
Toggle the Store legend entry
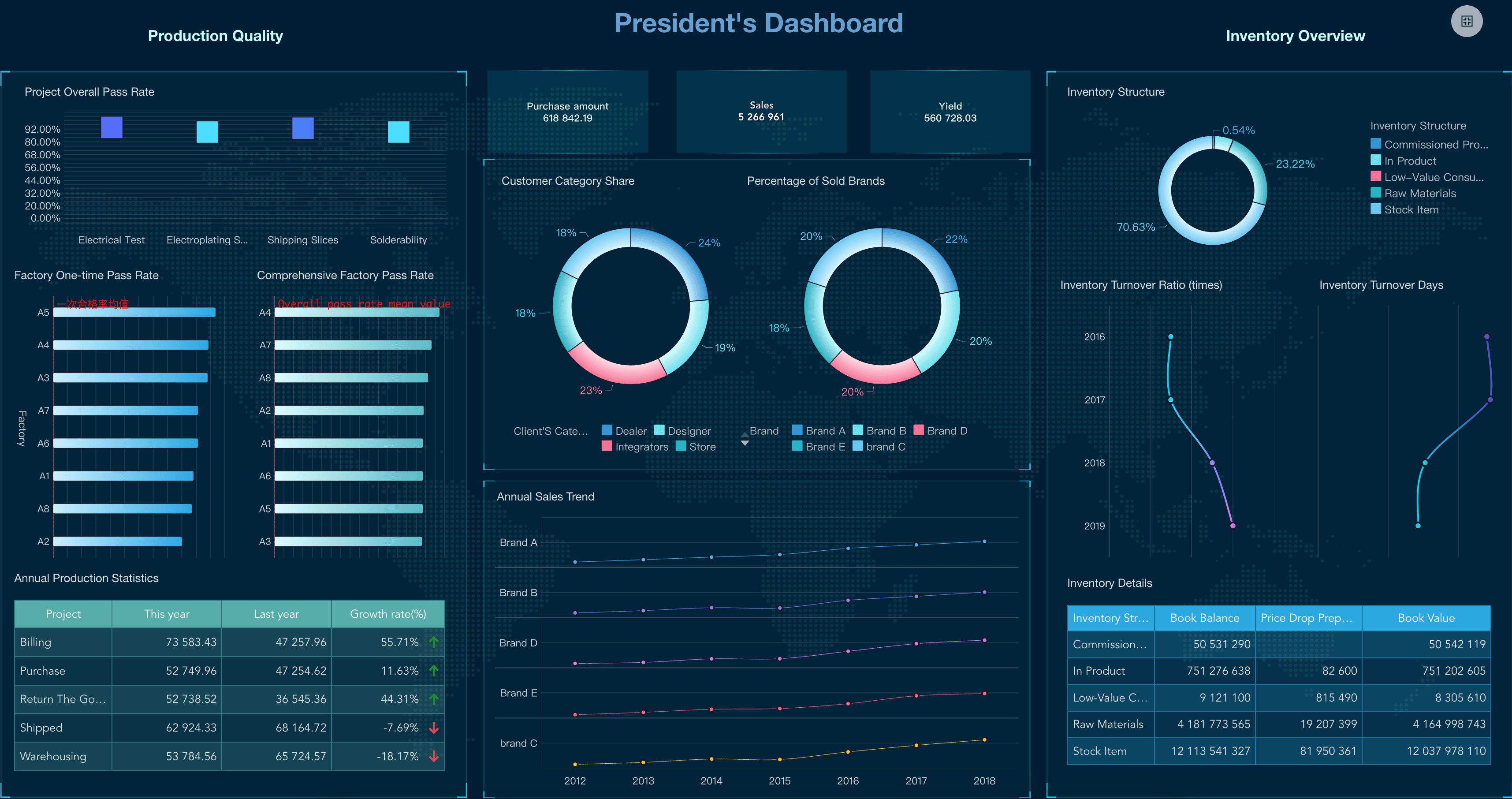pyautogui.click(x=696, y=447)
